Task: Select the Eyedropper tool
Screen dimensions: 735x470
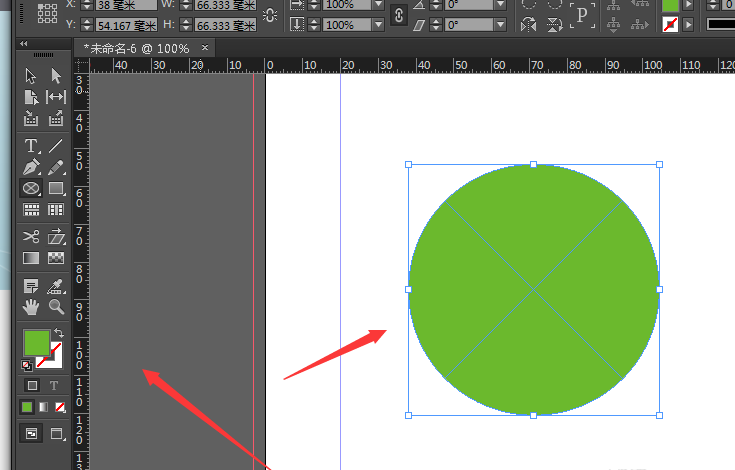Action: 56,287
